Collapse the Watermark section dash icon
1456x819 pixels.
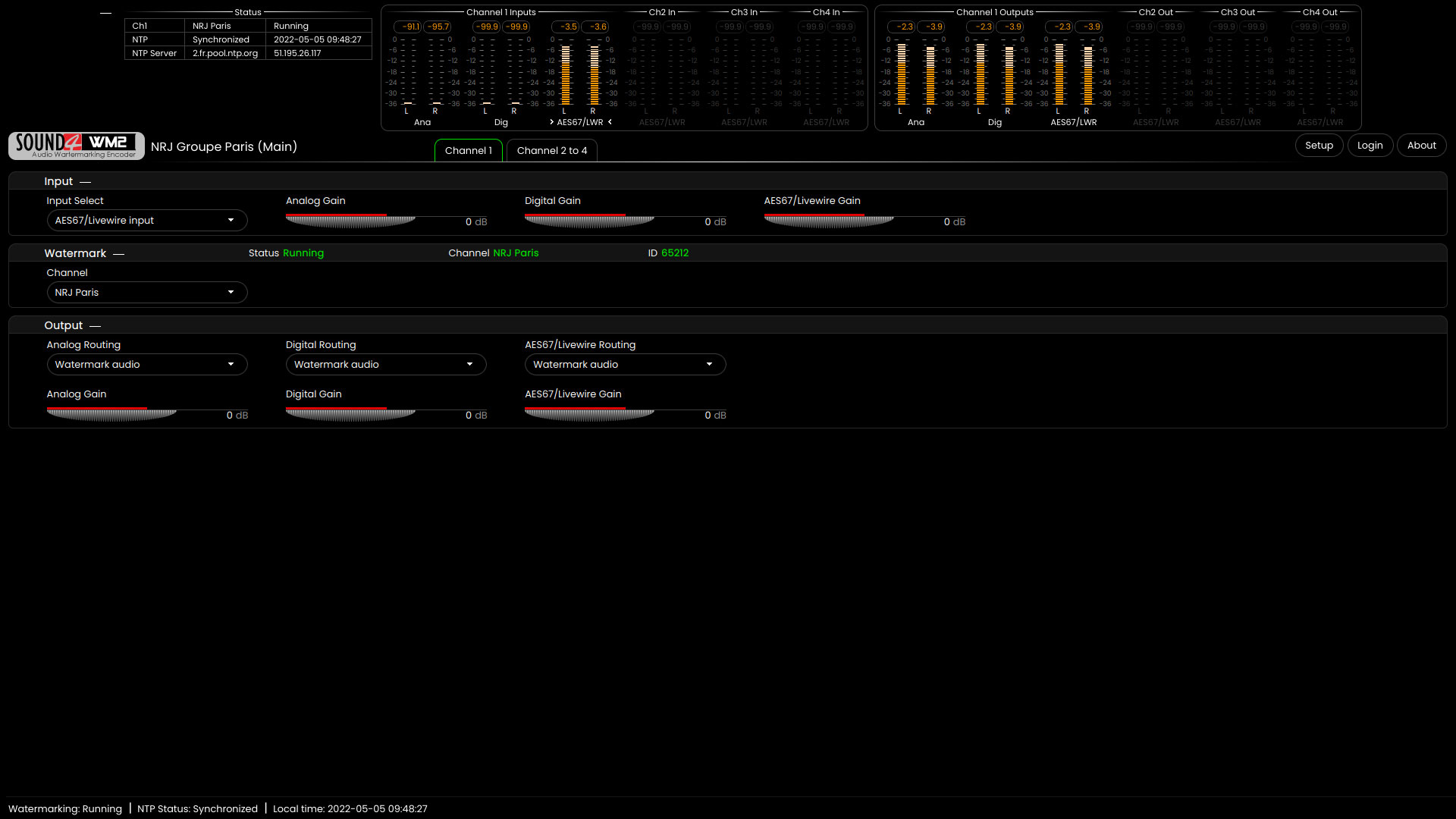tap(118, 254)
